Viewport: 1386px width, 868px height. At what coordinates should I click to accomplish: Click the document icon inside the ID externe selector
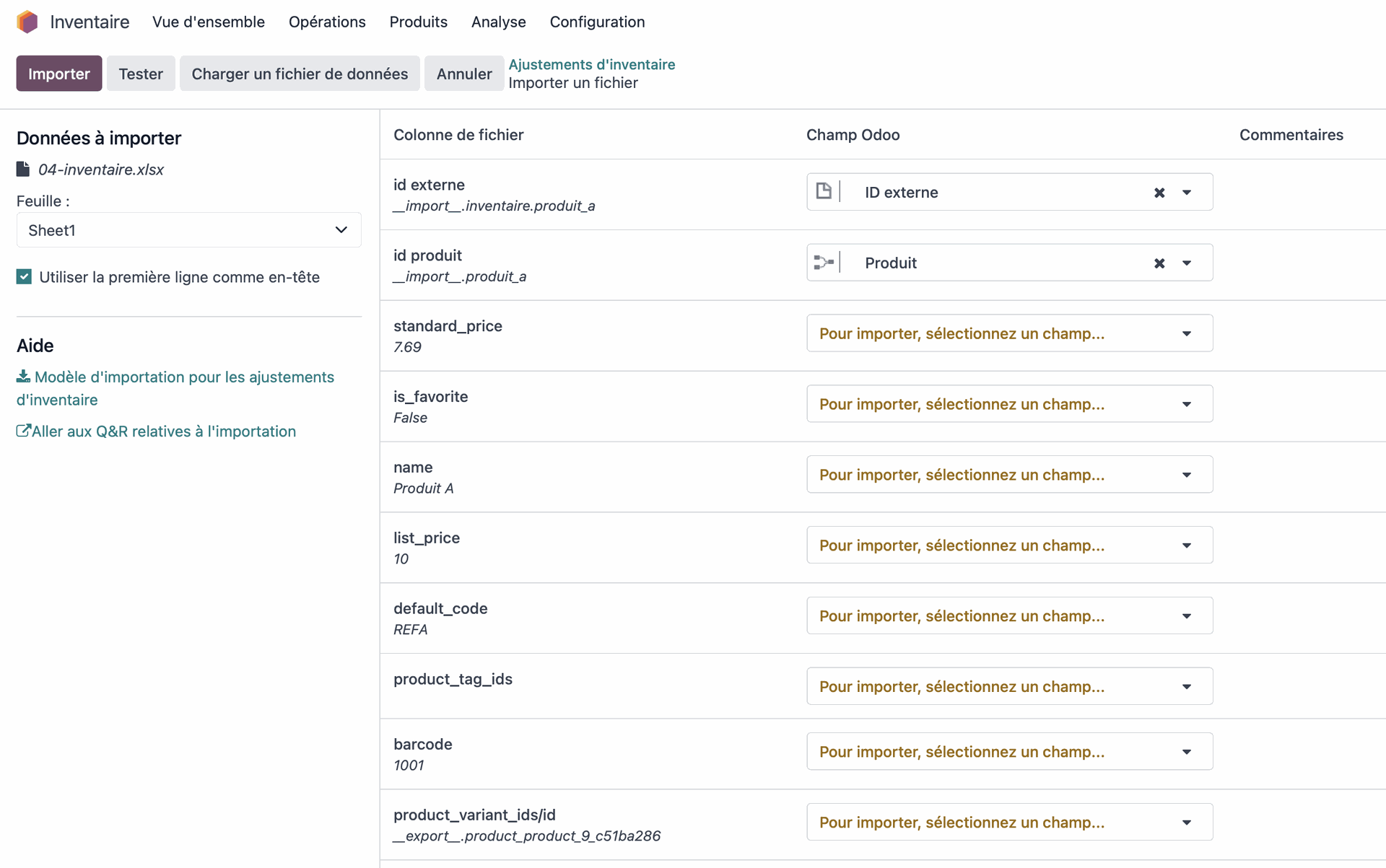[825, 190]
